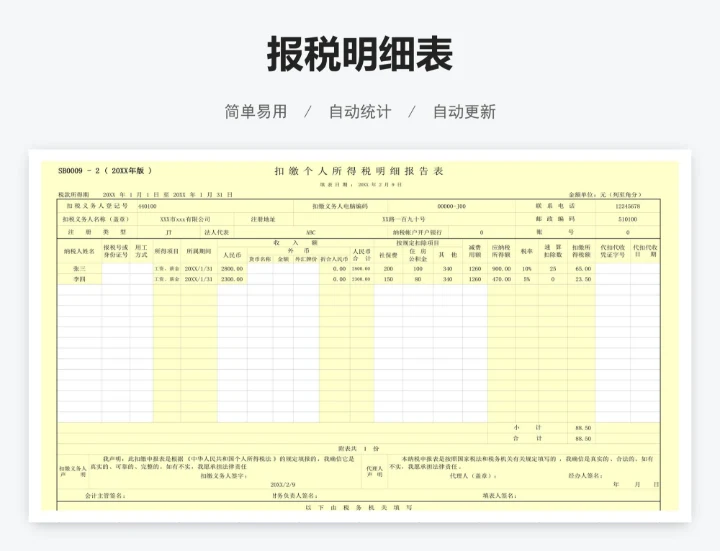
Task: Select the 附表共 1 份 row
Action: coord(359,449)
